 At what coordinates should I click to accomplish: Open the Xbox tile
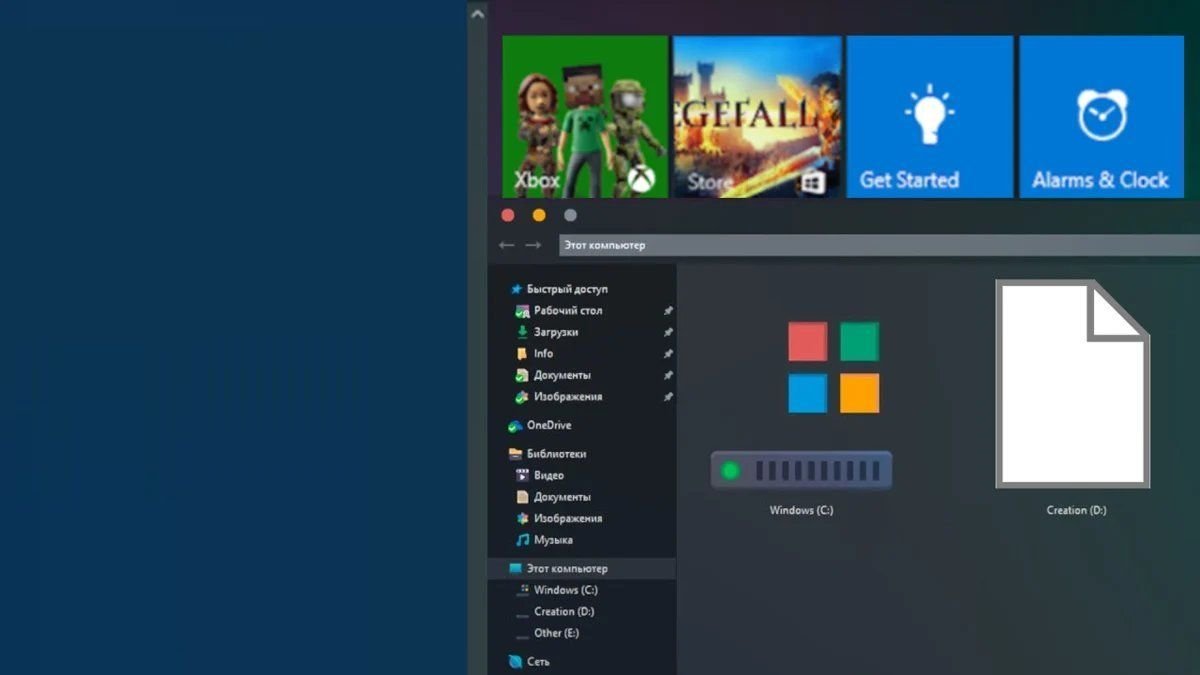585,117
